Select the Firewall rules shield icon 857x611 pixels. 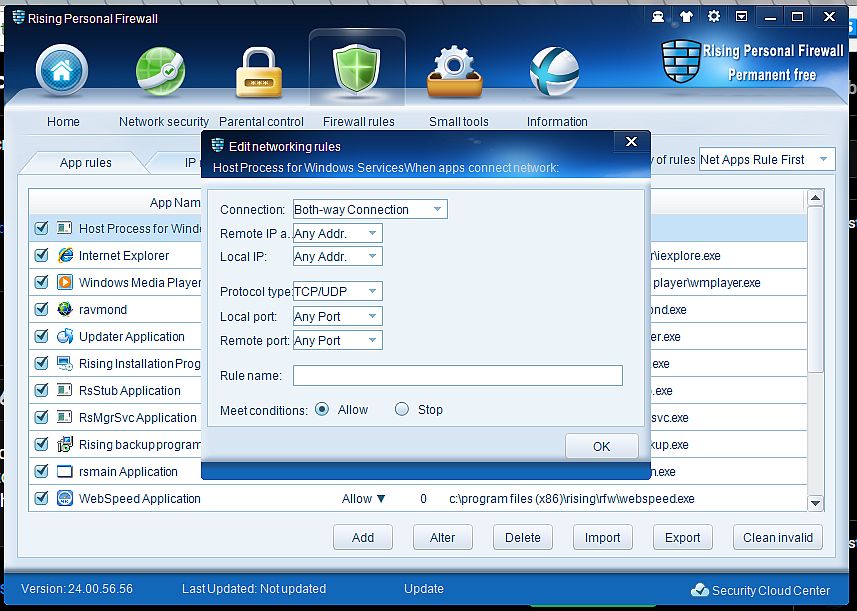click(356, 69)
